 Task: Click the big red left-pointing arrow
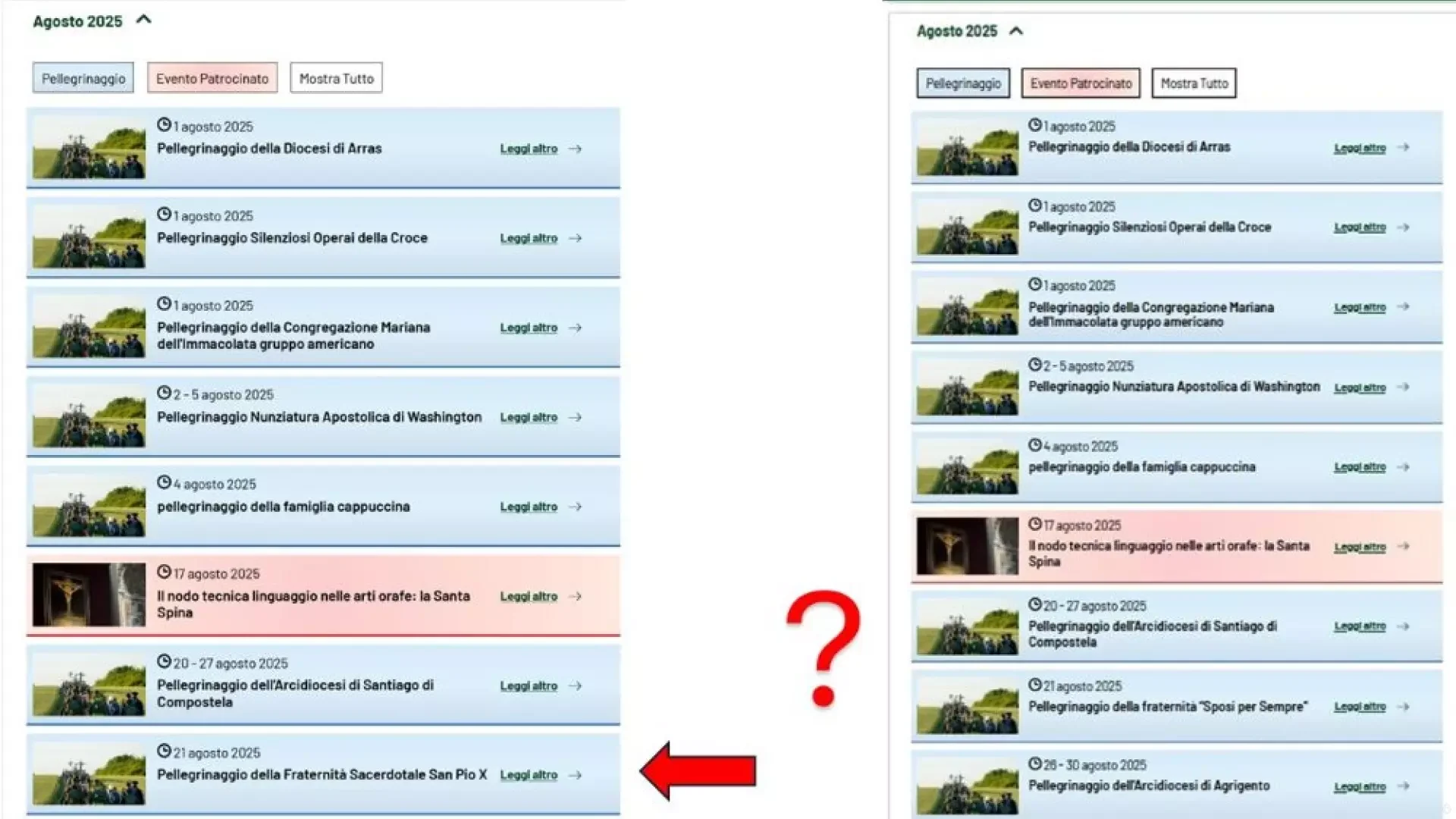pos(698,770)
